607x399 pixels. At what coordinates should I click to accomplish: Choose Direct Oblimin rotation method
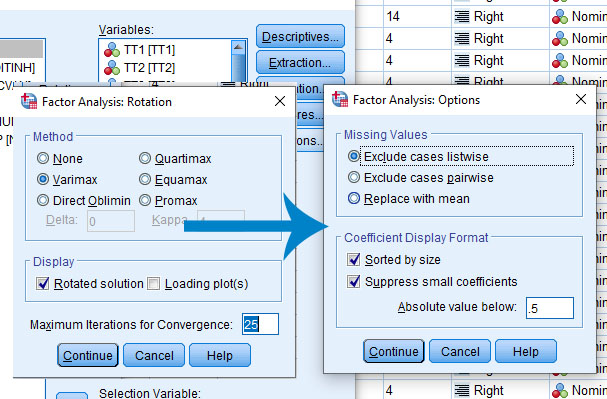tap(43, 200)
